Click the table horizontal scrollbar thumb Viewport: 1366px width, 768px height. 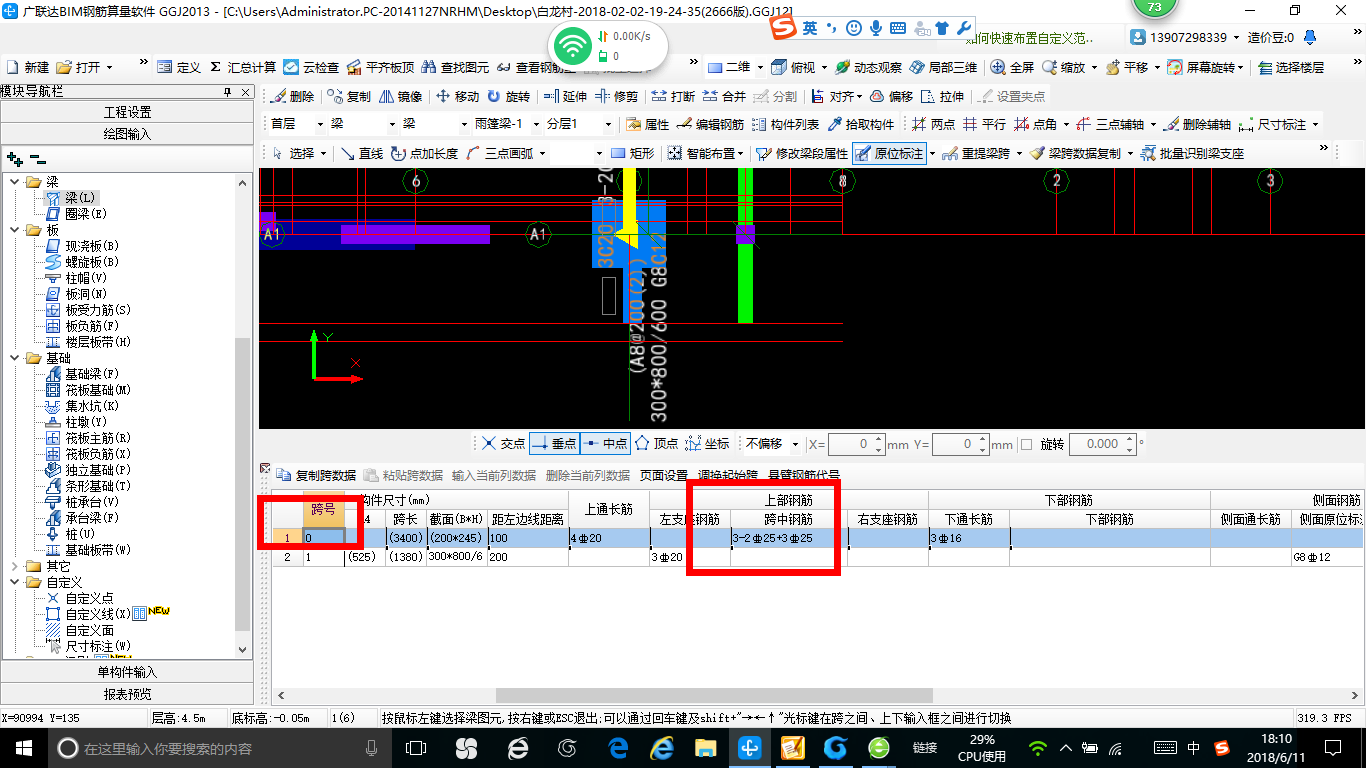pos(714,695)
